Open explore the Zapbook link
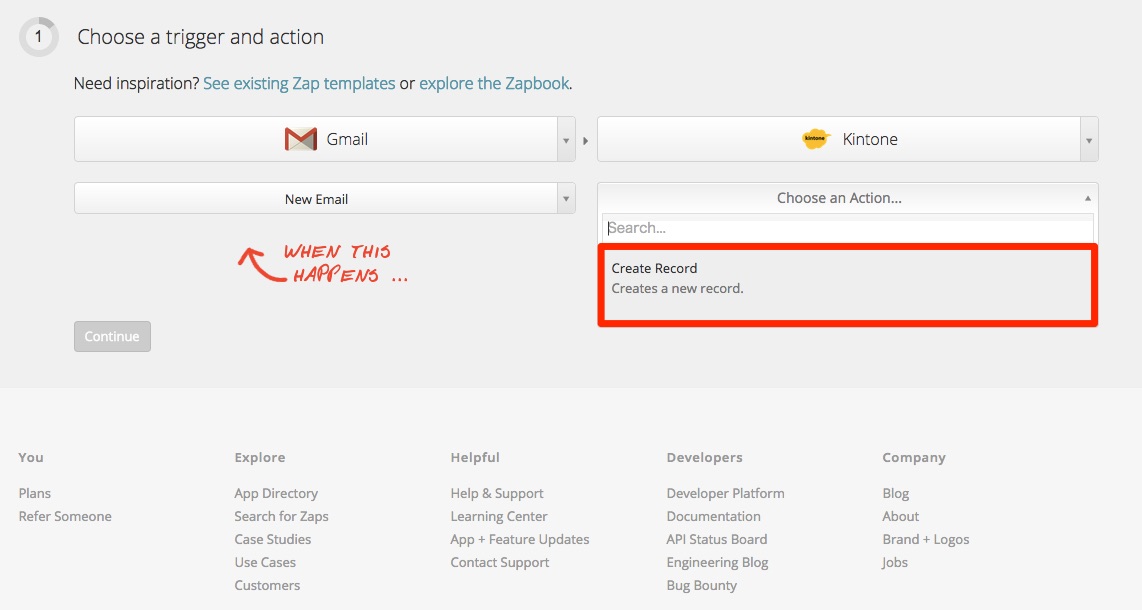Image resolution: width=1142 pixels, height=610 pixels. (494, 84)
